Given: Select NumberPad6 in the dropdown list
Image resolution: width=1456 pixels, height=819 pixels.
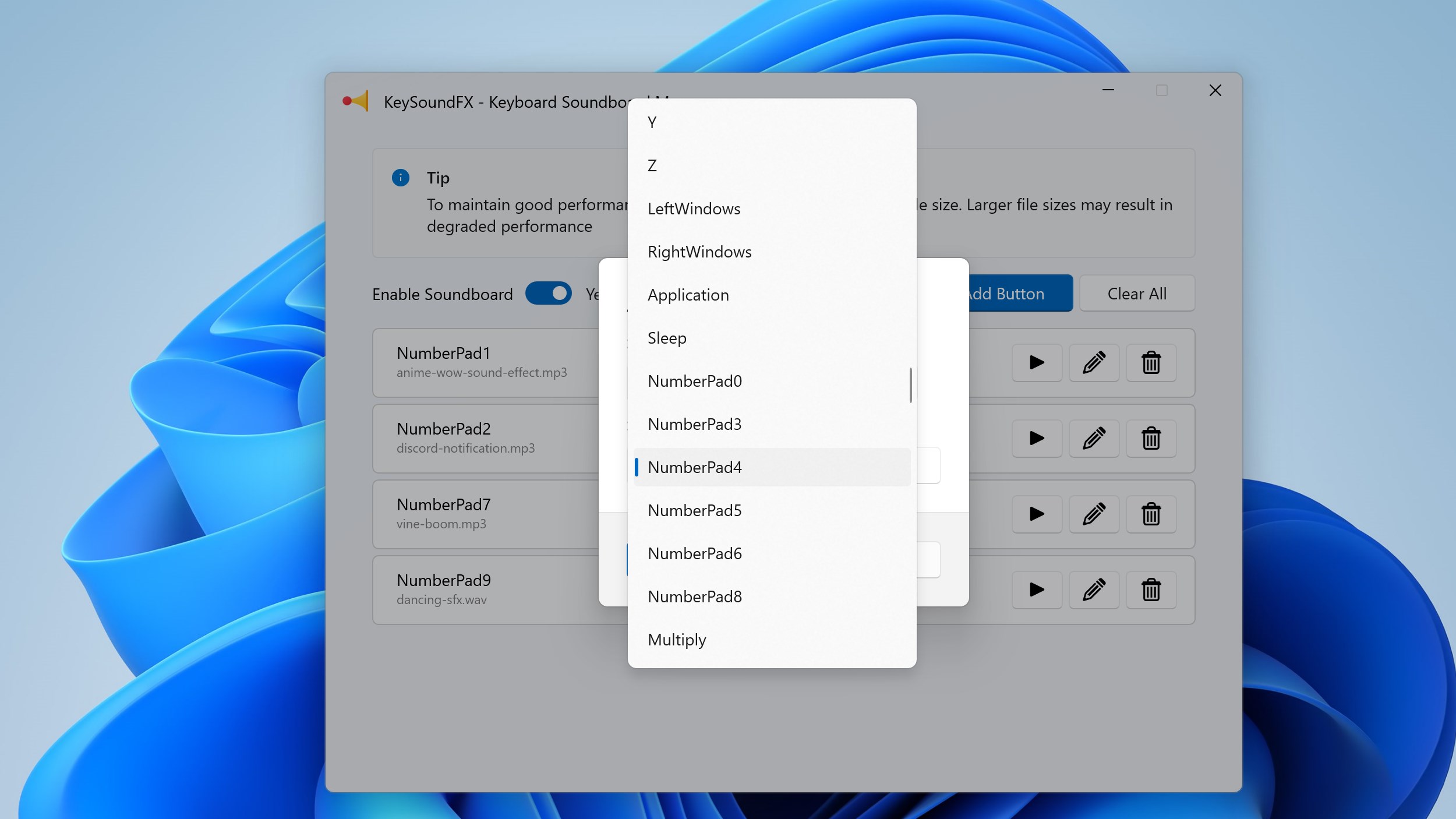Looking at the screenshot, I should [772, 553].
